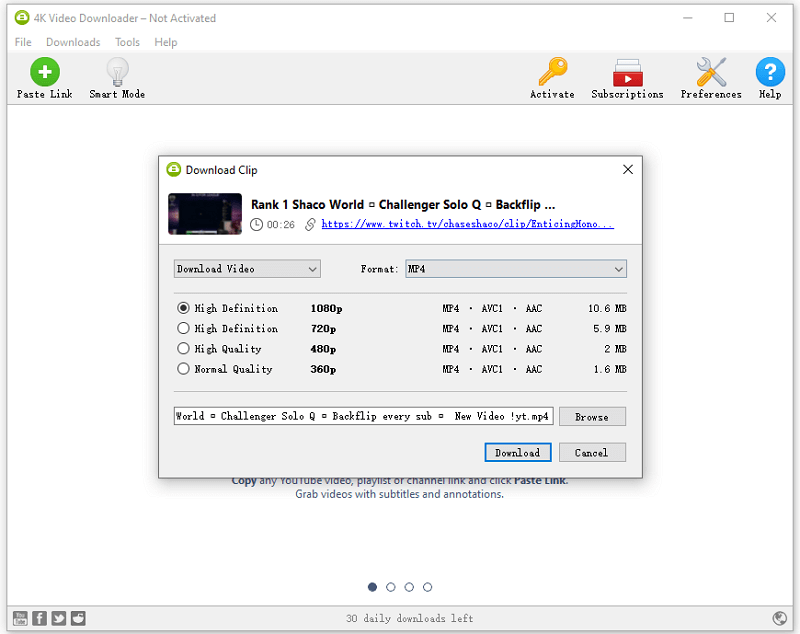Click the green Paste Link icon
The image size is (800, 634).
point(45,71)
